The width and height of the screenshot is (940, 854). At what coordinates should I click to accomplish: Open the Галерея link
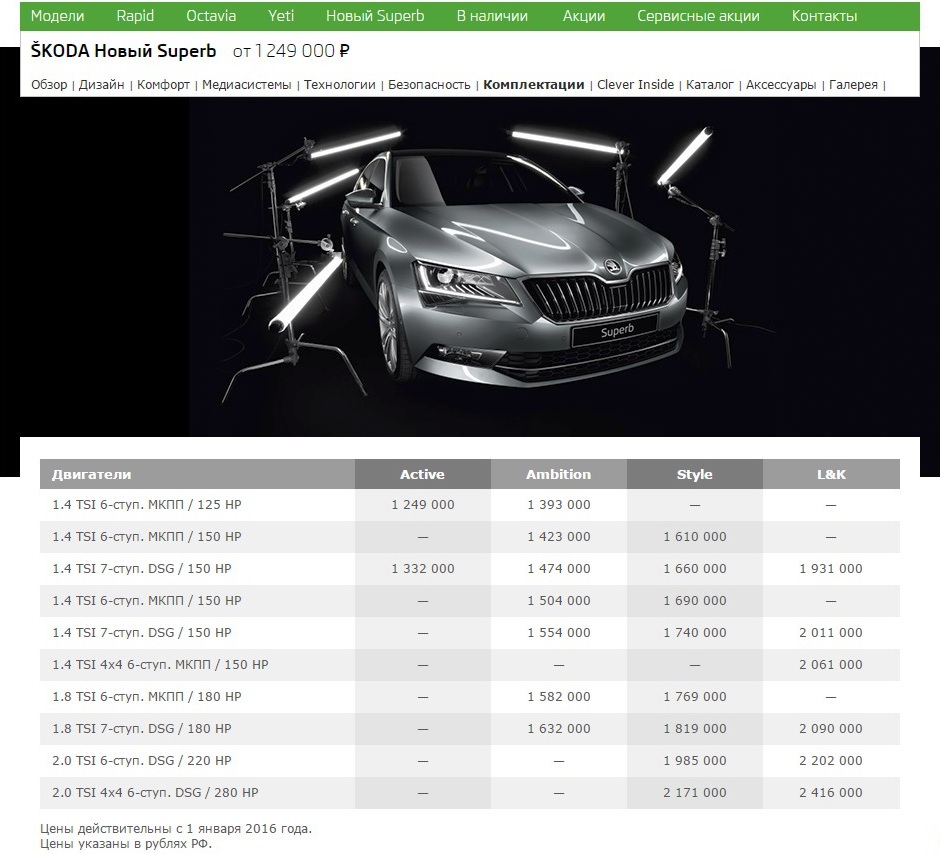tap(853, 85)
